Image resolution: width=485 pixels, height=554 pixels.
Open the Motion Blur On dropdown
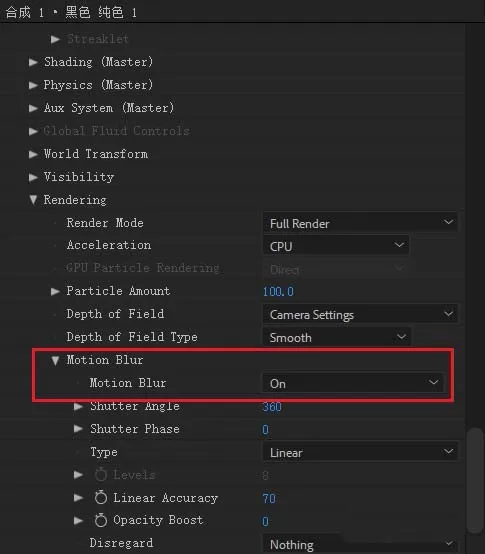pyautogui.click(x=353, y=383)
